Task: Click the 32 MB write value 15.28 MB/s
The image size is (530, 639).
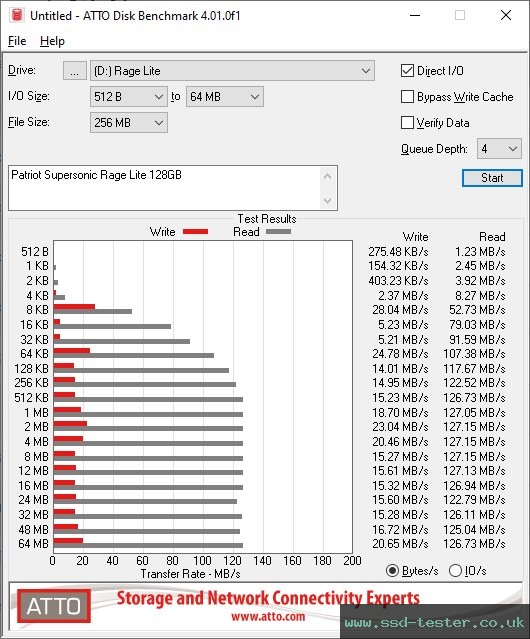Action: coord(400,515)
